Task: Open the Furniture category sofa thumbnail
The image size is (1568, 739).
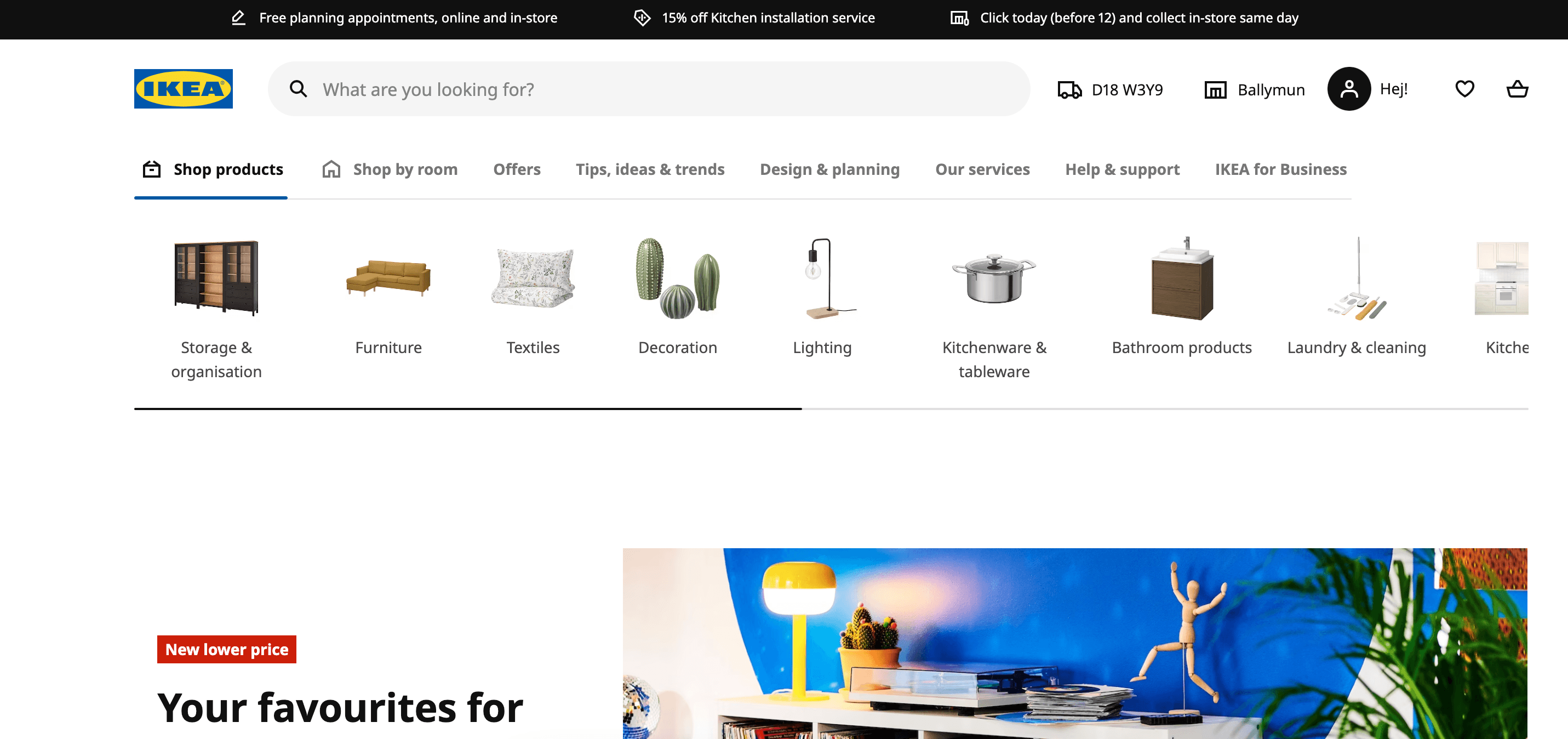Action: click(x=388, y=278)
